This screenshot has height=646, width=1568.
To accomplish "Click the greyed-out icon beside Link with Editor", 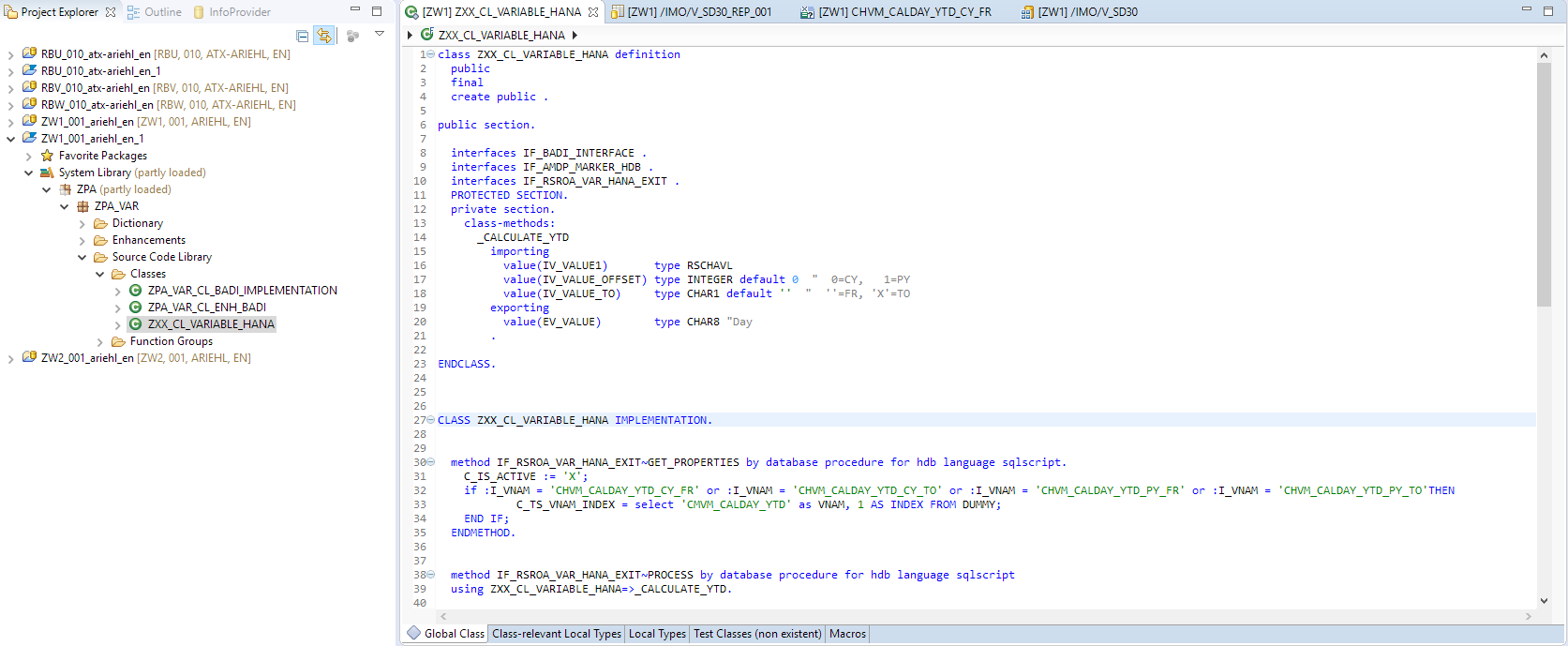I will click(352, 36).
